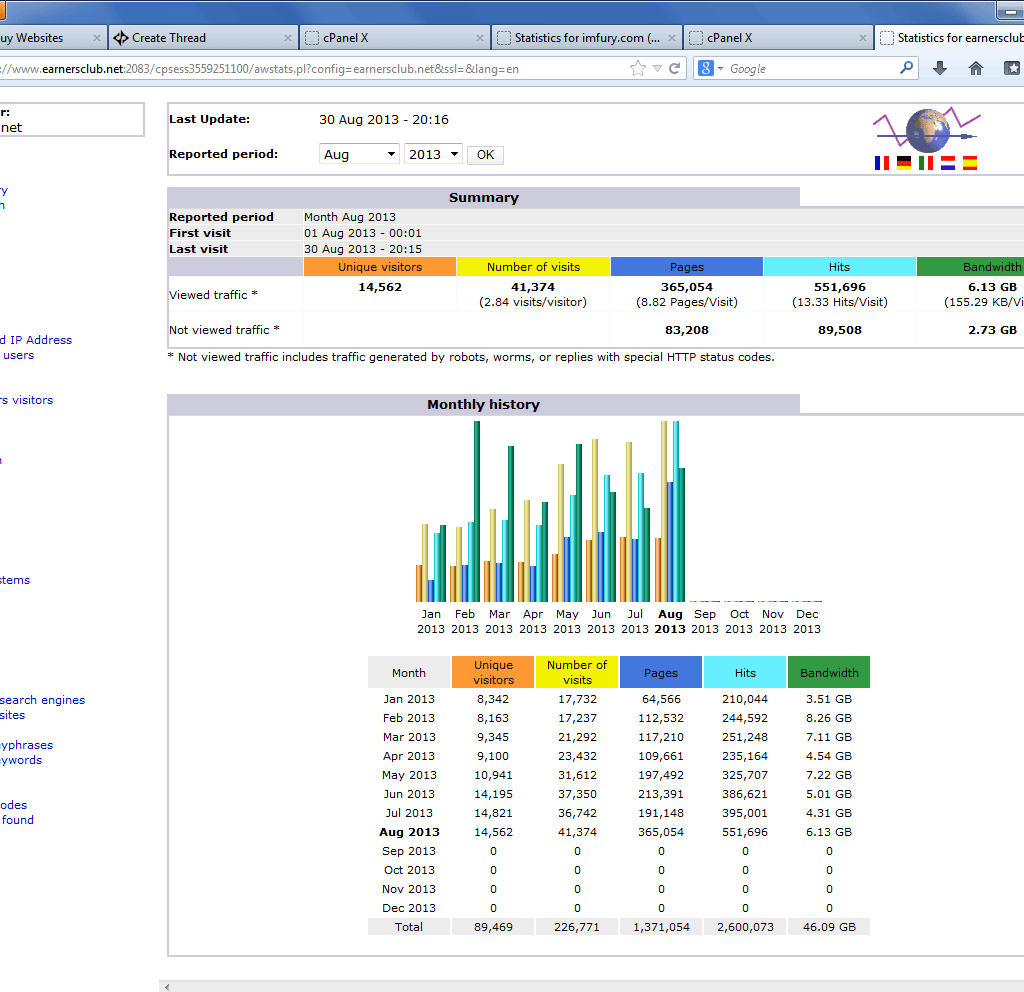Click OK to apply reported period
This screenshot has width=1024, height=992.
485,155
